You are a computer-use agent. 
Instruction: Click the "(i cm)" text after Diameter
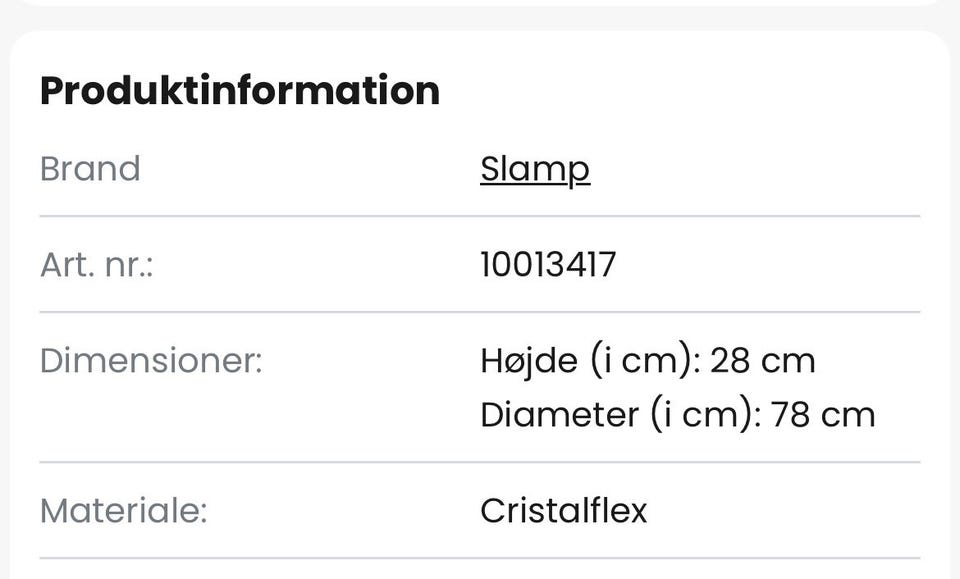pos(704,414)
